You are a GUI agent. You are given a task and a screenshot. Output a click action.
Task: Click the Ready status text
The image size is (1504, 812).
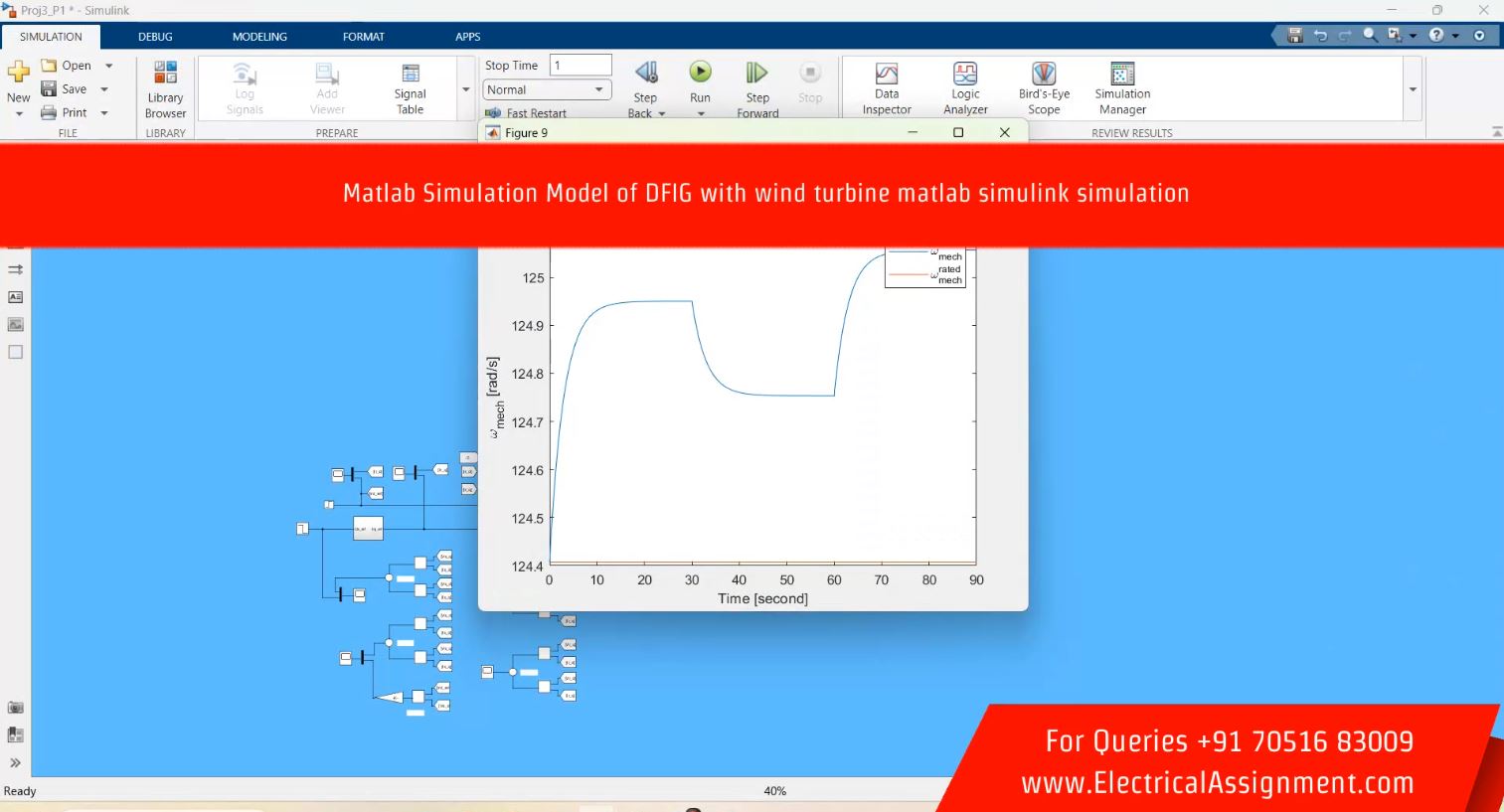click(20, 791)
